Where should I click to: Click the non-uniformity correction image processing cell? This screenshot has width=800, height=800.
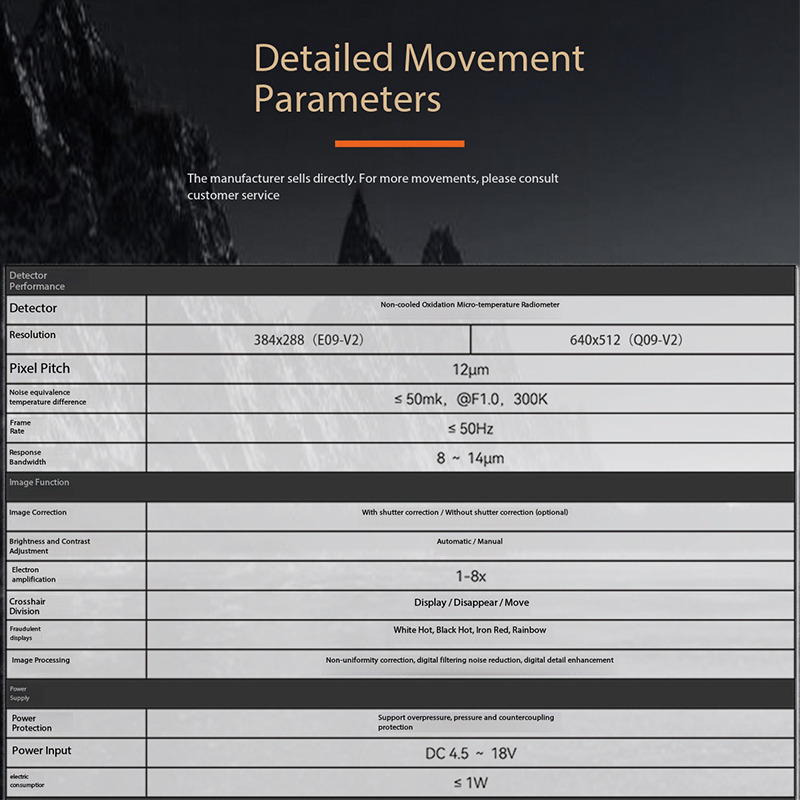point(470,660)
